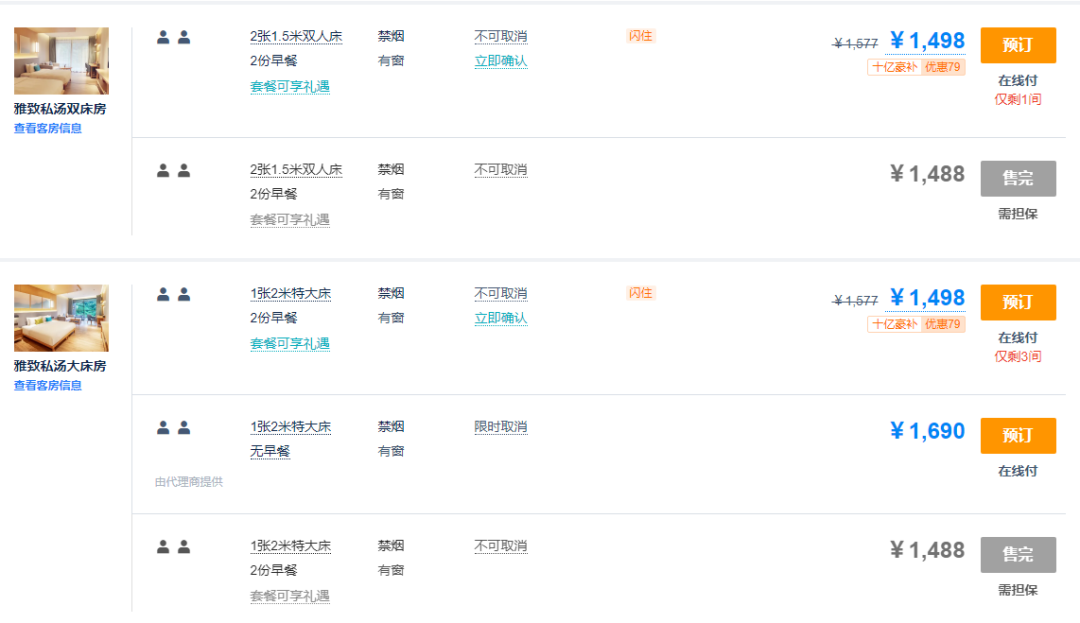
Task: Click the 雅致私汤大床房 room name
Action: [x=60, y=366]
